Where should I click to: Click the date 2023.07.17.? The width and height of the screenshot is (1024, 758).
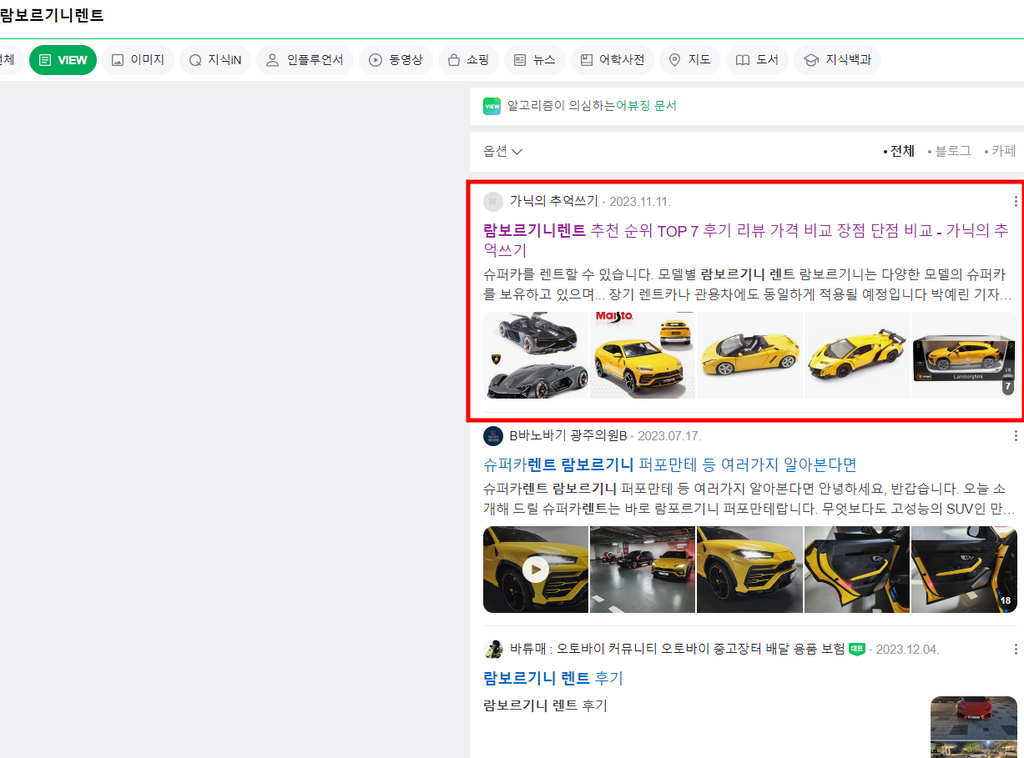(x=669, y=436)
